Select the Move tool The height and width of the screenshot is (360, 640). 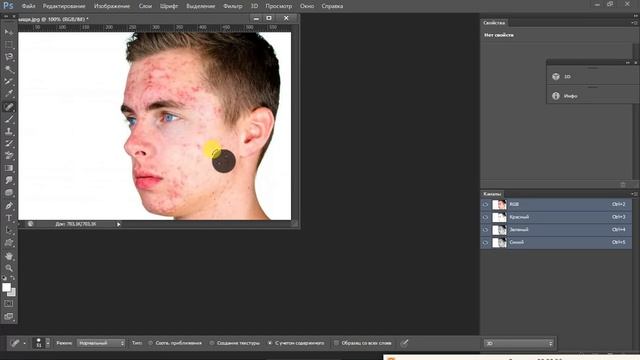coord(9,32)
